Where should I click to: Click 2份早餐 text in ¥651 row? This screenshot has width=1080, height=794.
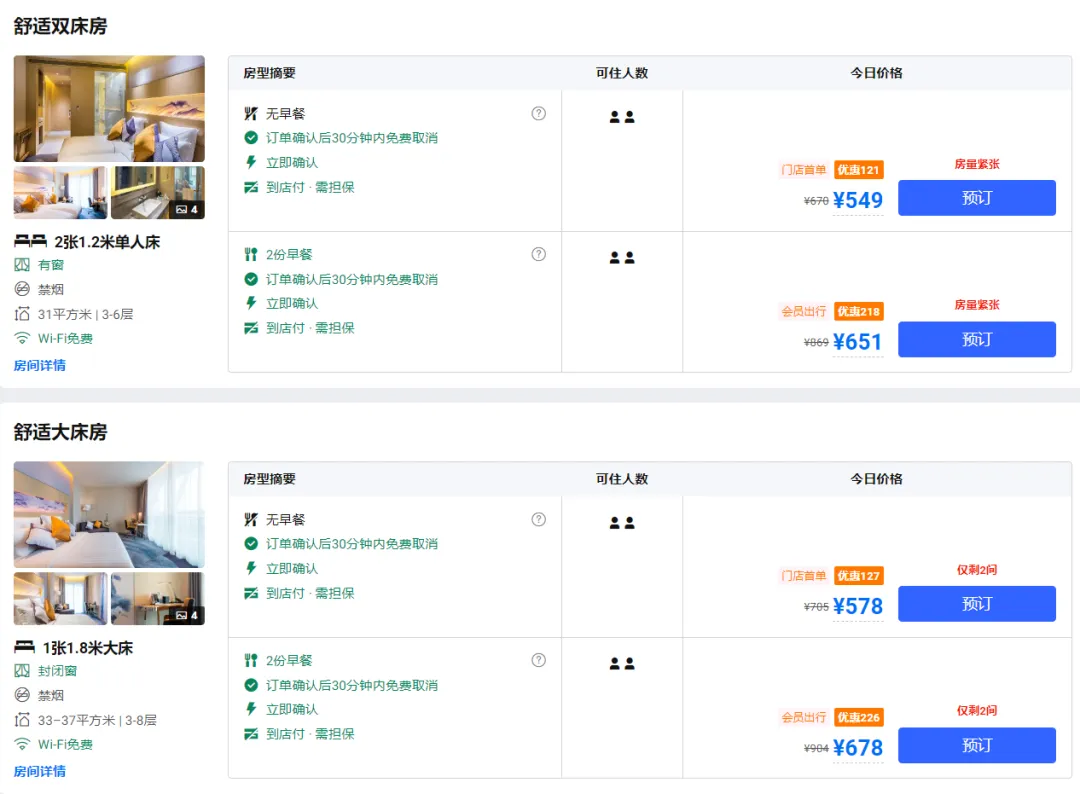click(289, 255)
